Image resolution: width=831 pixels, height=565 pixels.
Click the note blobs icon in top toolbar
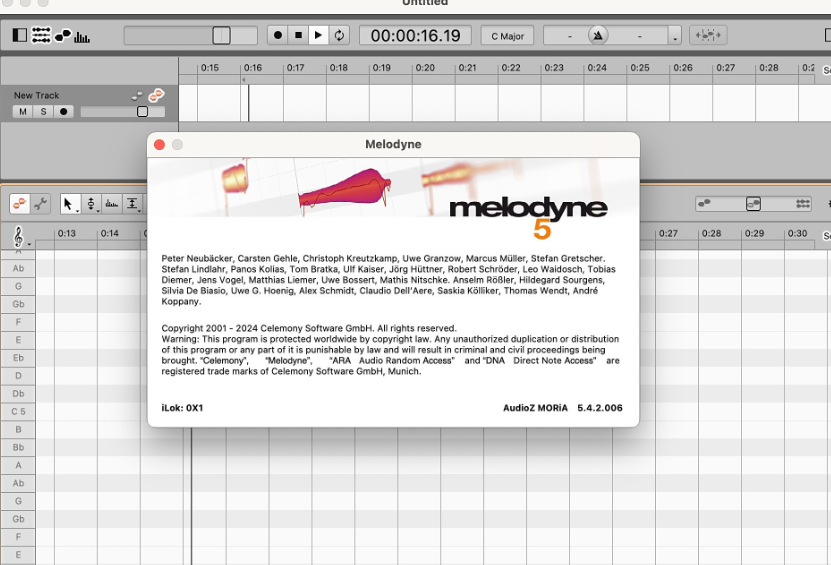[x=63, y=36]
